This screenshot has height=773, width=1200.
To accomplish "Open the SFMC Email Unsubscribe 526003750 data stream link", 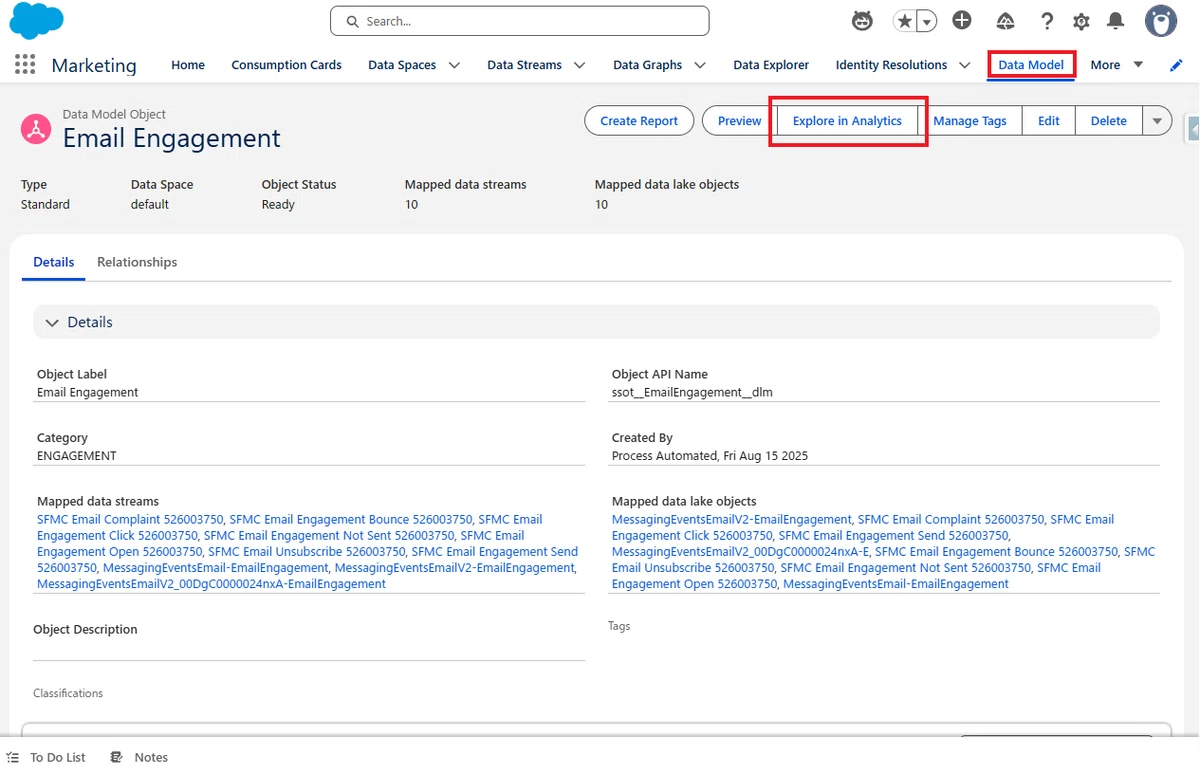I will (x=306, y=551).
